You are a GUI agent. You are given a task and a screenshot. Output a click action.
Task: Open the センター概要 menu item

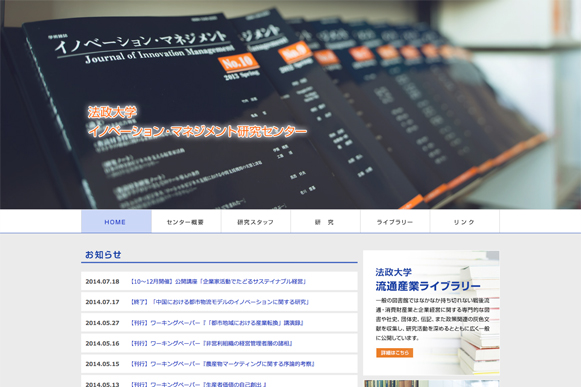tap(186, 222)
